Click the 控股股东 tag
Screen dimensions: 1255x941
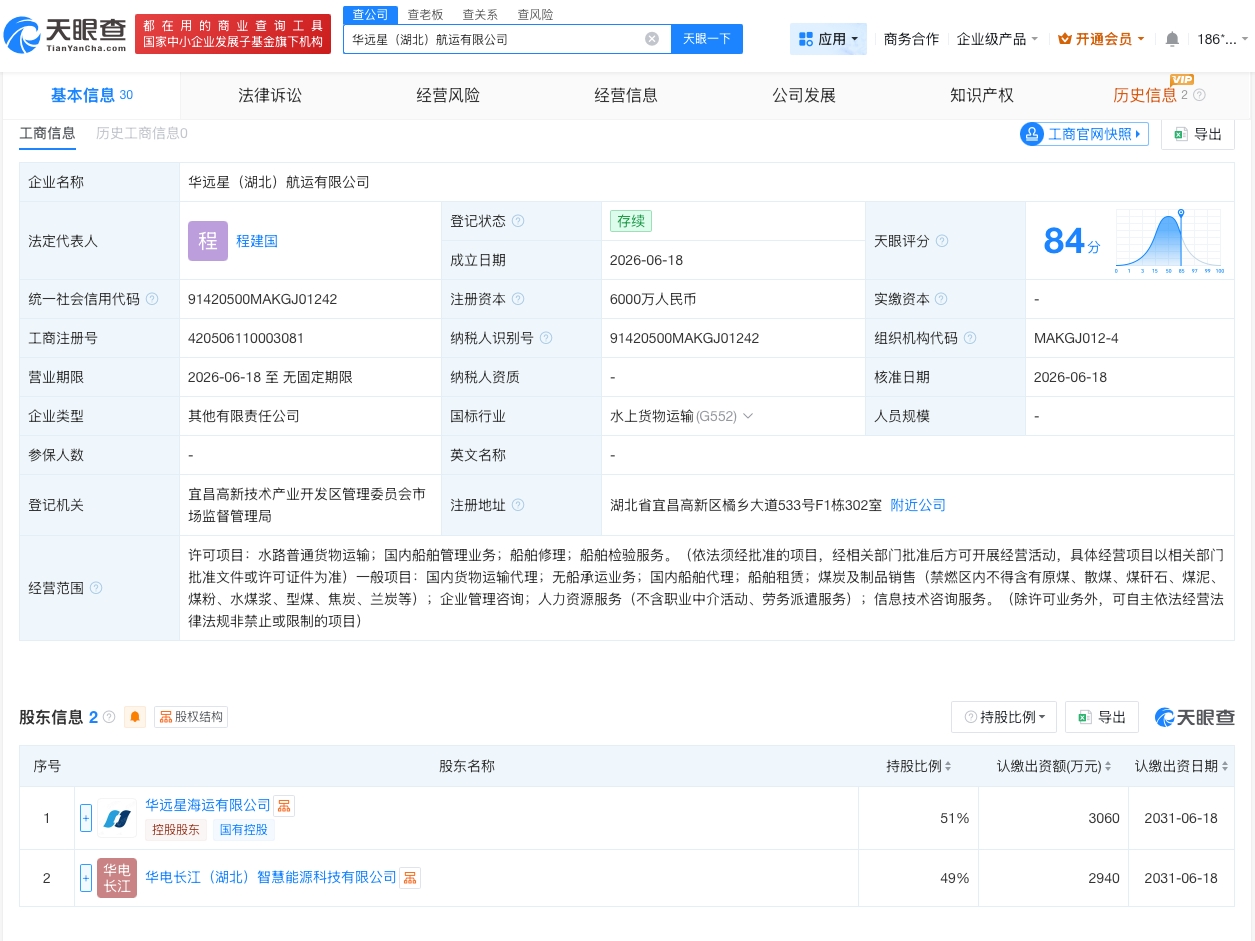[x=176, y=830]
